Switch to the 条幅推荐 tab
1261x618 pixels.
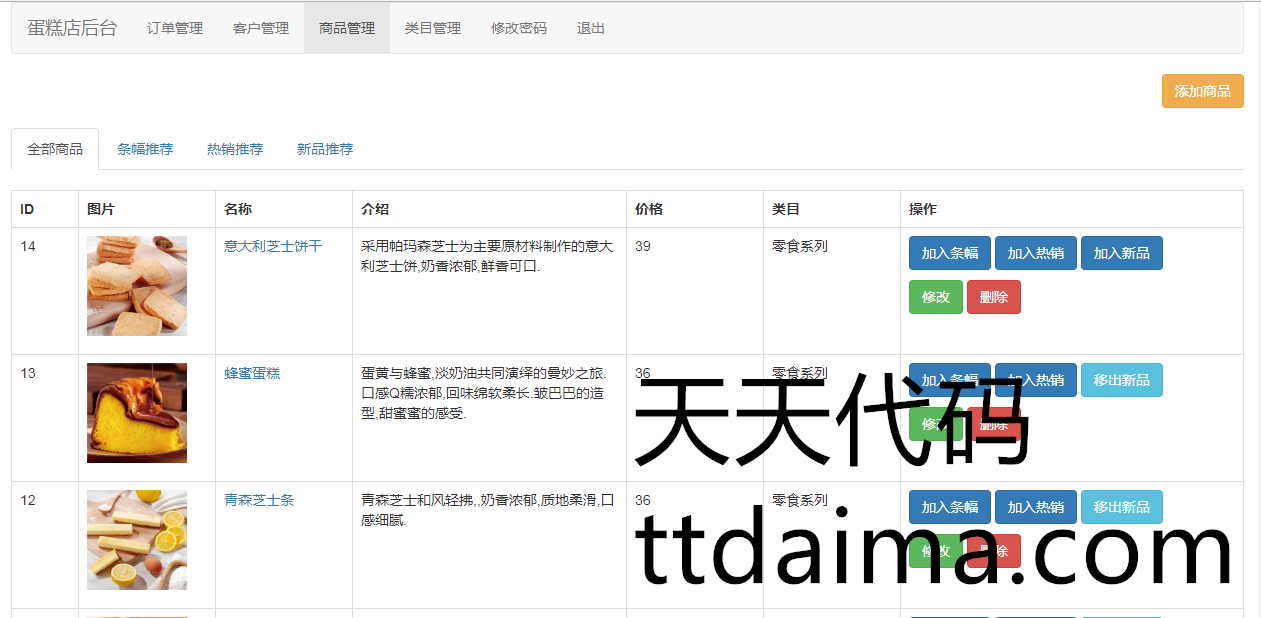click(145, 149)
